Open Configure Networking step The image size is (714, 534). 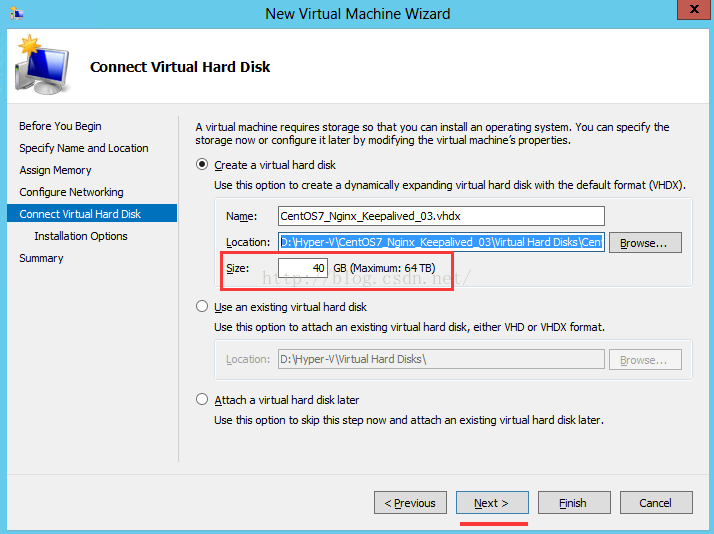click(x=71, y=192)
